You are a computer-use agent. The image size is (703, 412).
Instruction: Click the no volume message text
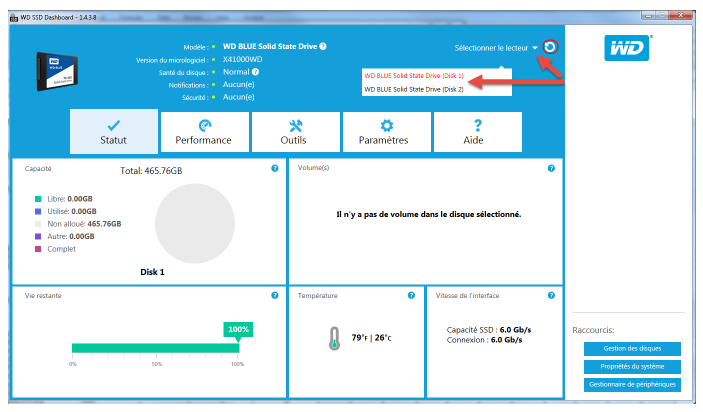point(429,214)
